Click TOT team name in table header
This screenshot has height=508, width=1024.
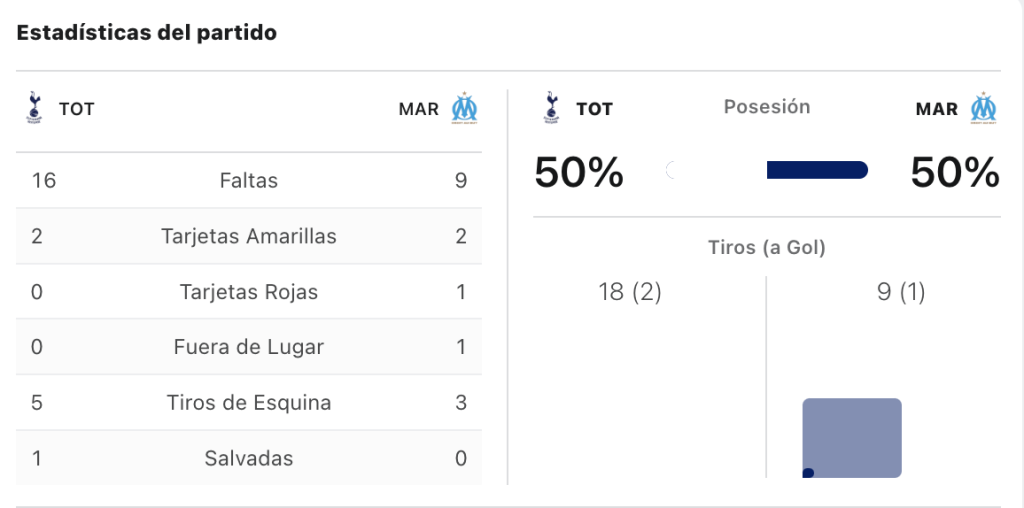(77, 109)
